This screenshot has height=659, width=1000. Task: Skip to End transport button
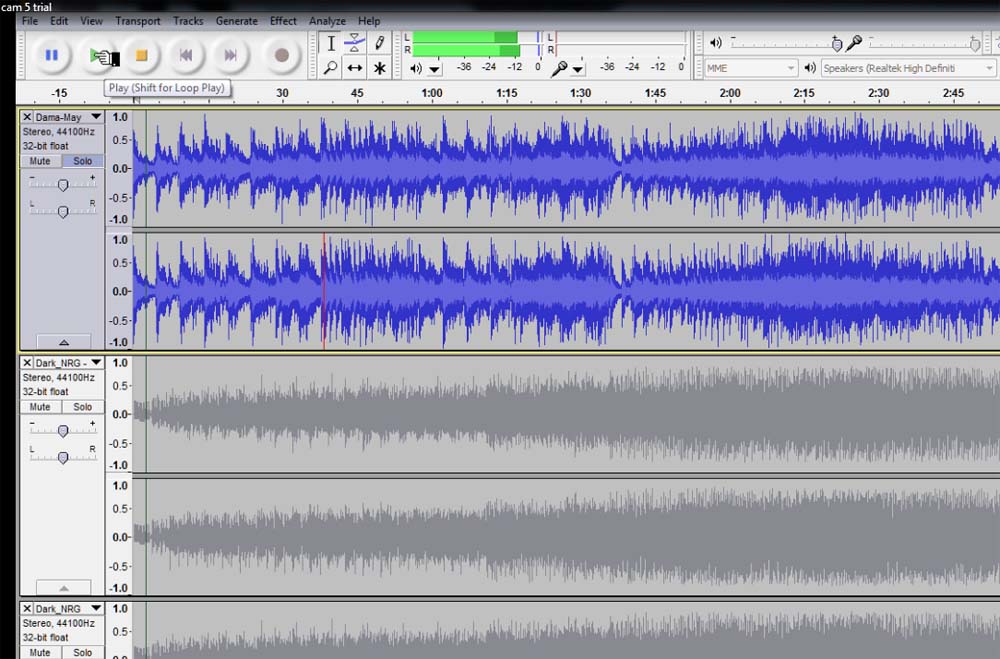tap(230, 56)
